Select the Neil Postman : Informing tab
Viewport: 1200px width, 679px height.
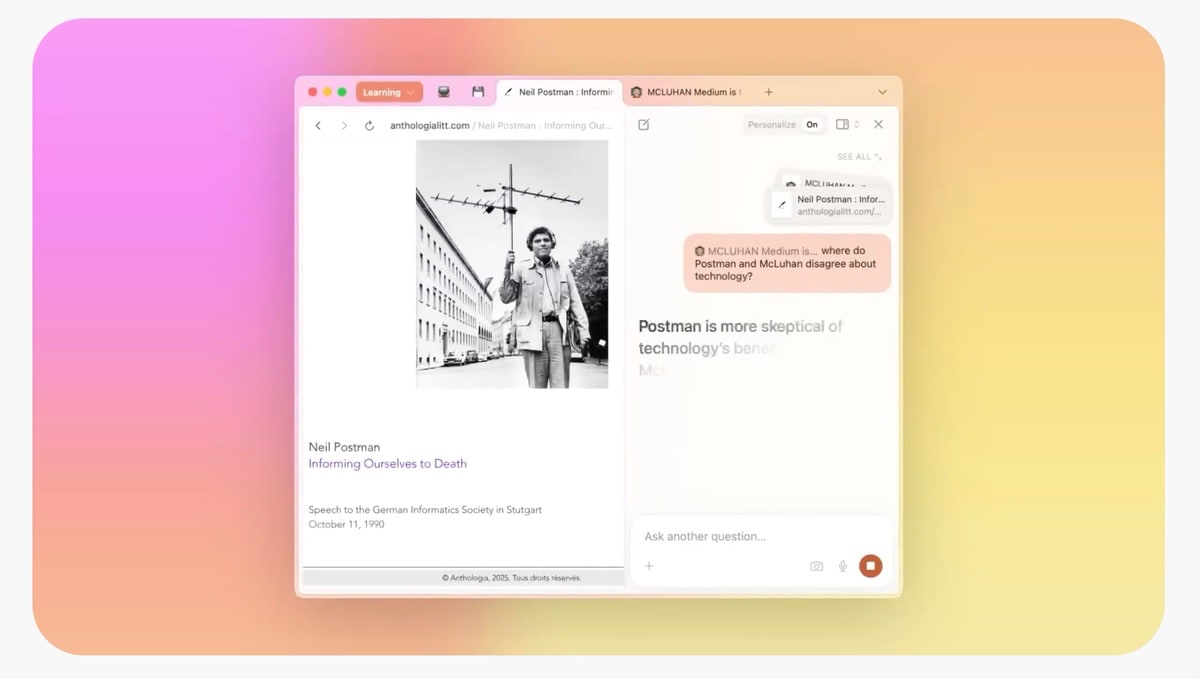coord(559,92)
